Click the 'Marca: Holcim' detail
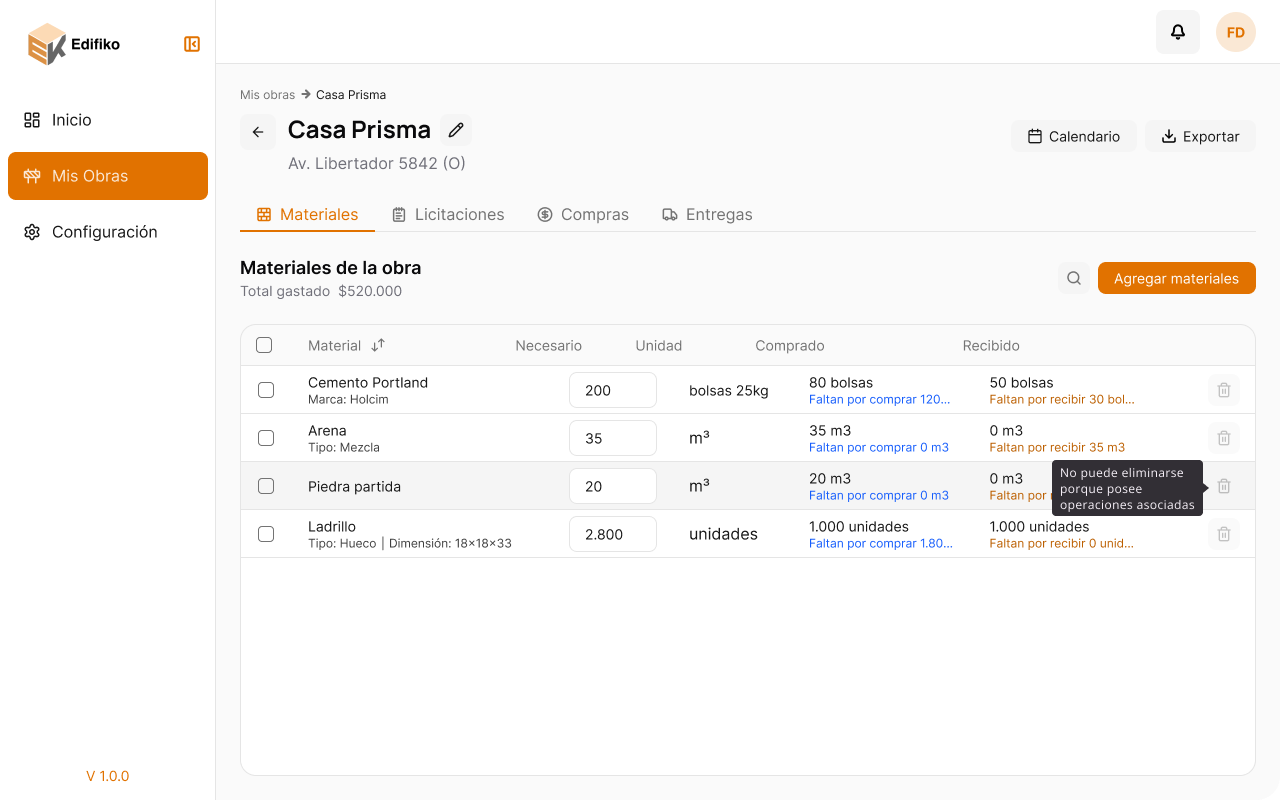This screenshot has width=1280, height=800. point(348,399)
